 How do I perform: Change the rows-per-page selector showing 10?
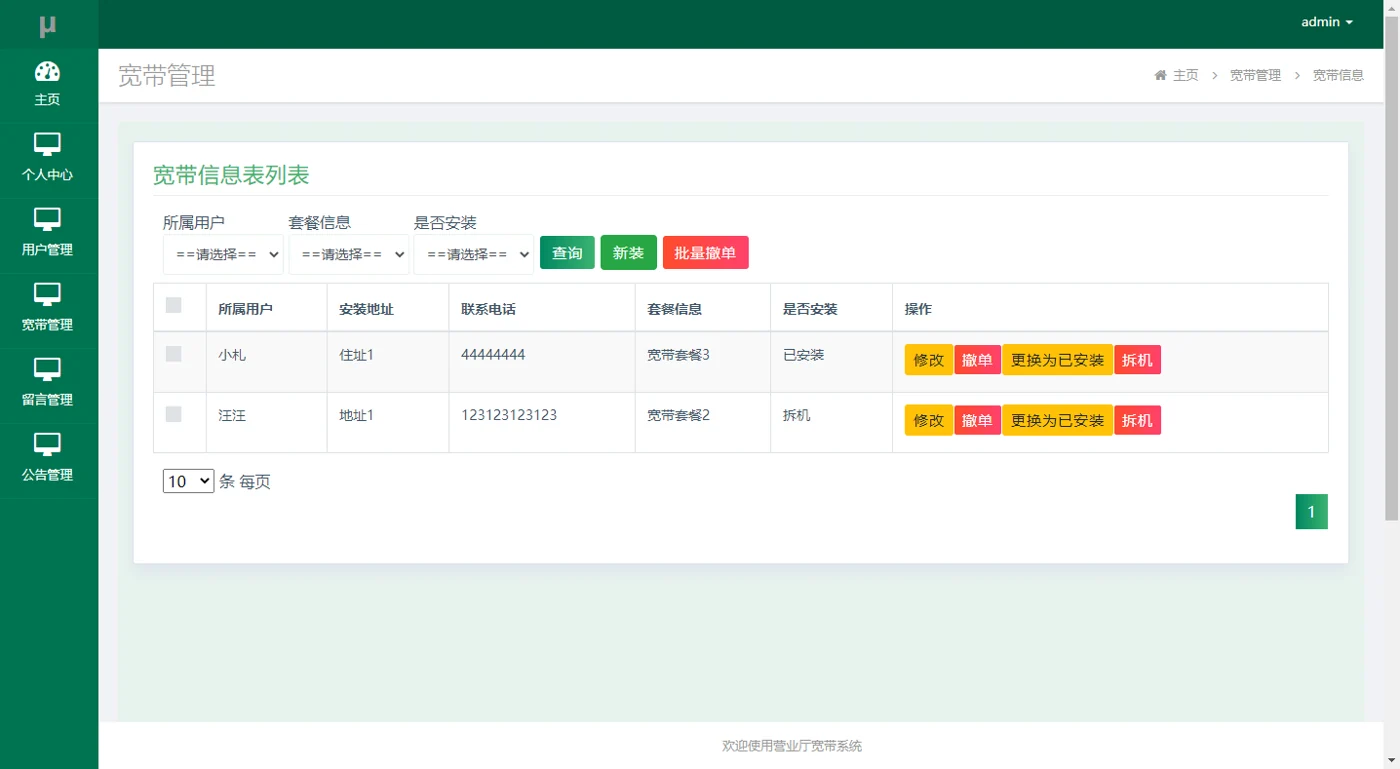point(189,481)
